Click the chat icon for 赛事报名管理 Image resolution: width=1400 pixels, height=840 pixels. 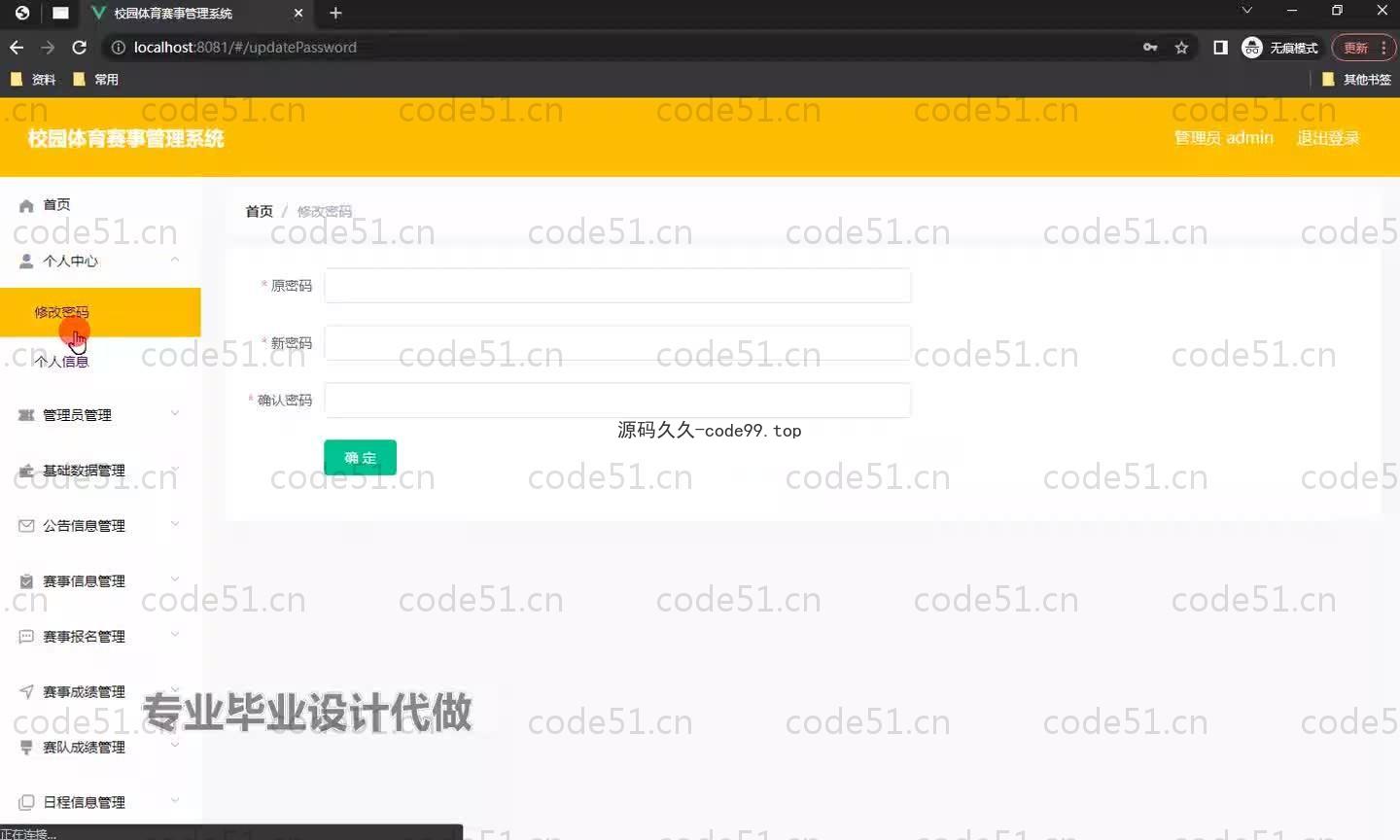coord(26,637)
